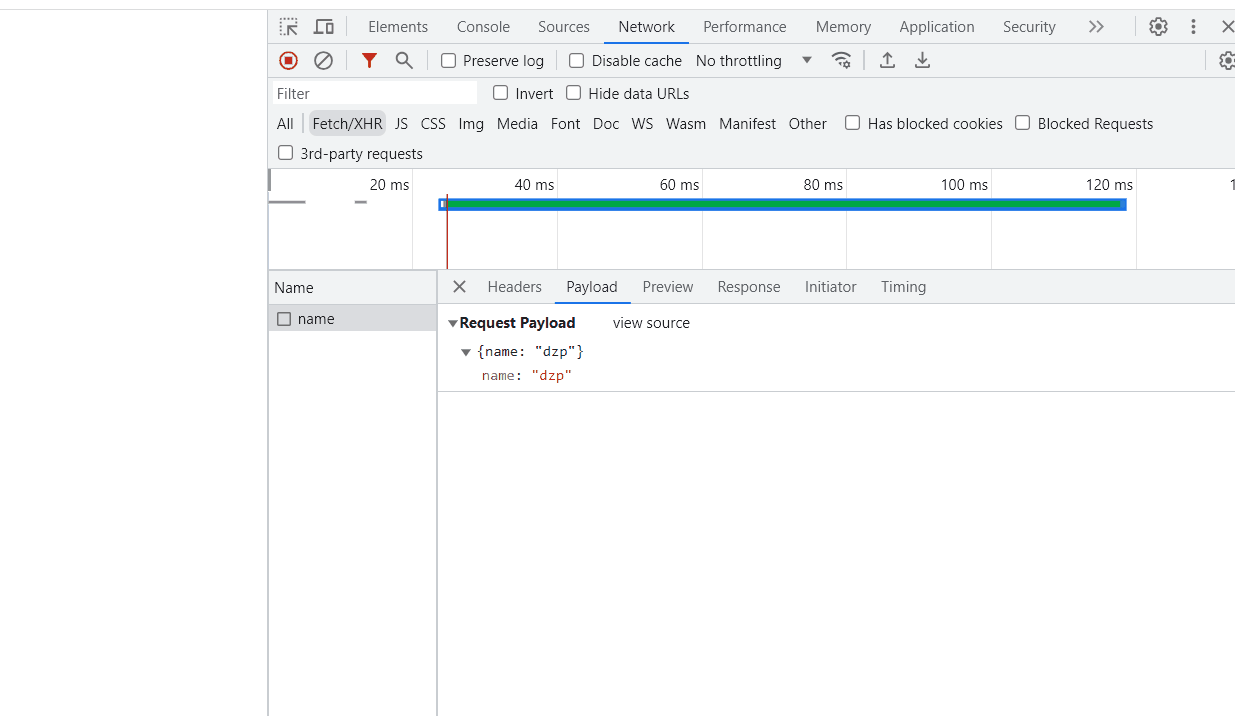
Task: Close the request details pane
Action: [x=459, y=287]
